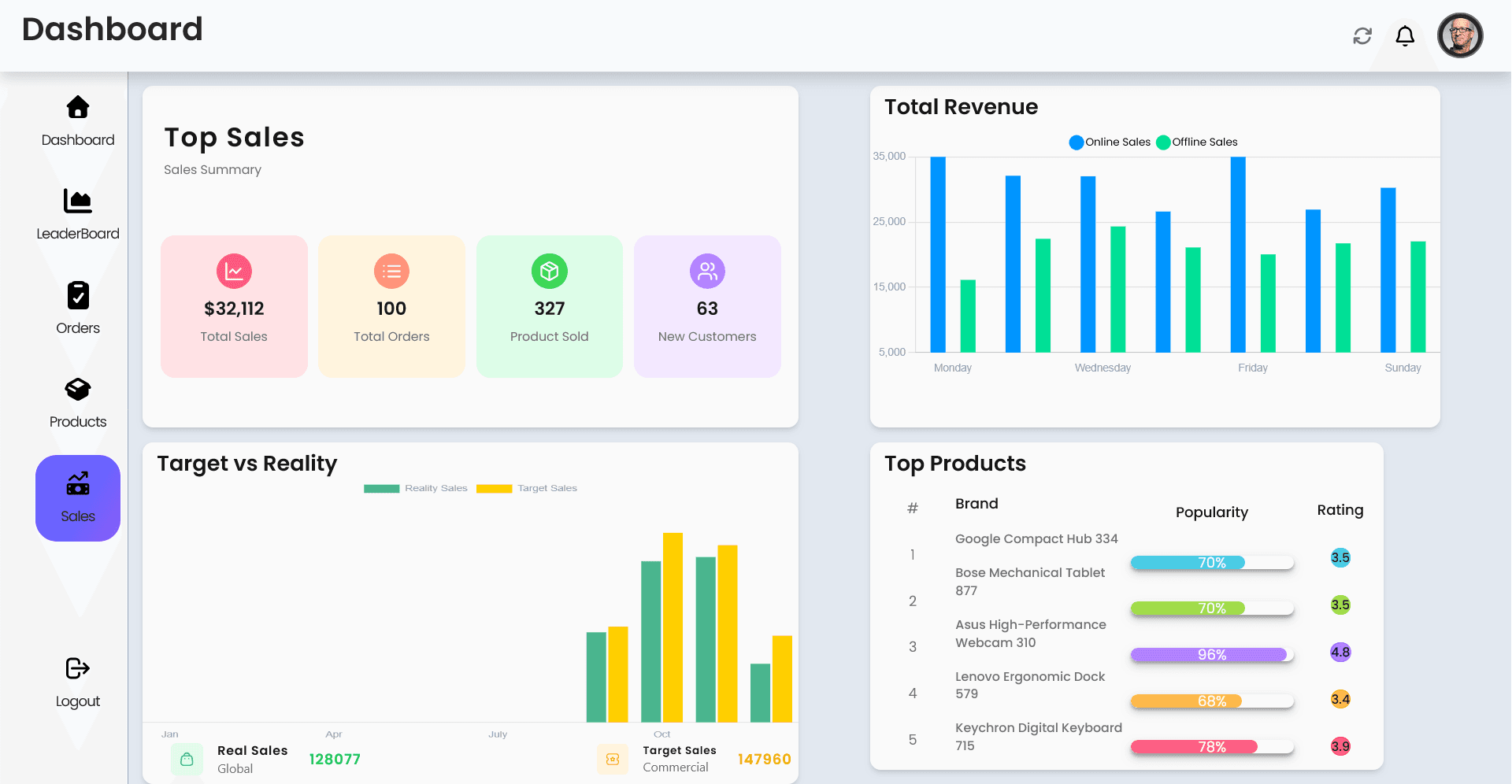The image size is (1512, 784).
Task: Expand the Top Products panel
Action: click(x=955, y=464)
